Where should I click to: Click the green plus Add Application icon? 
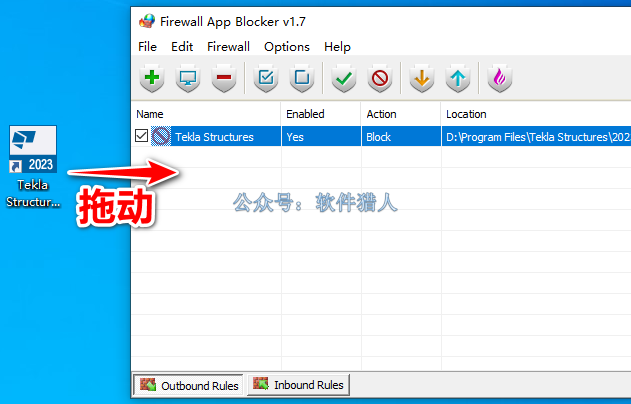click(152, 78)
